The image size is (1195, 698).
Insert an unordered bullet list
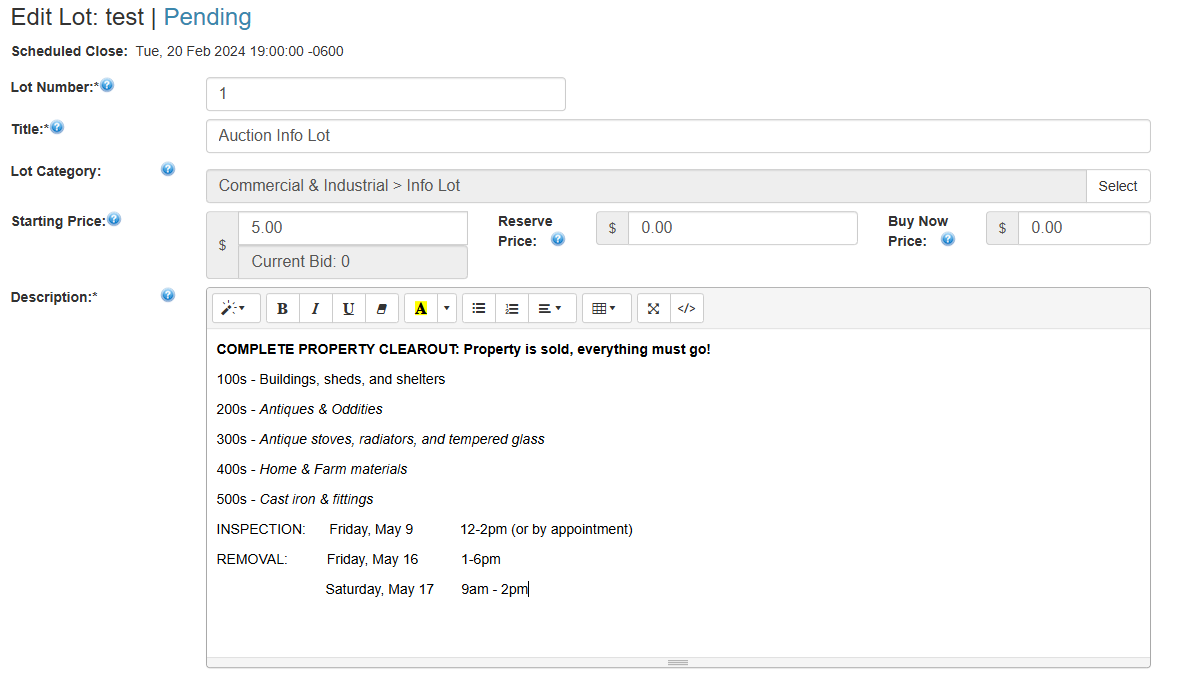pyautogui.click(x=478, y=308)
